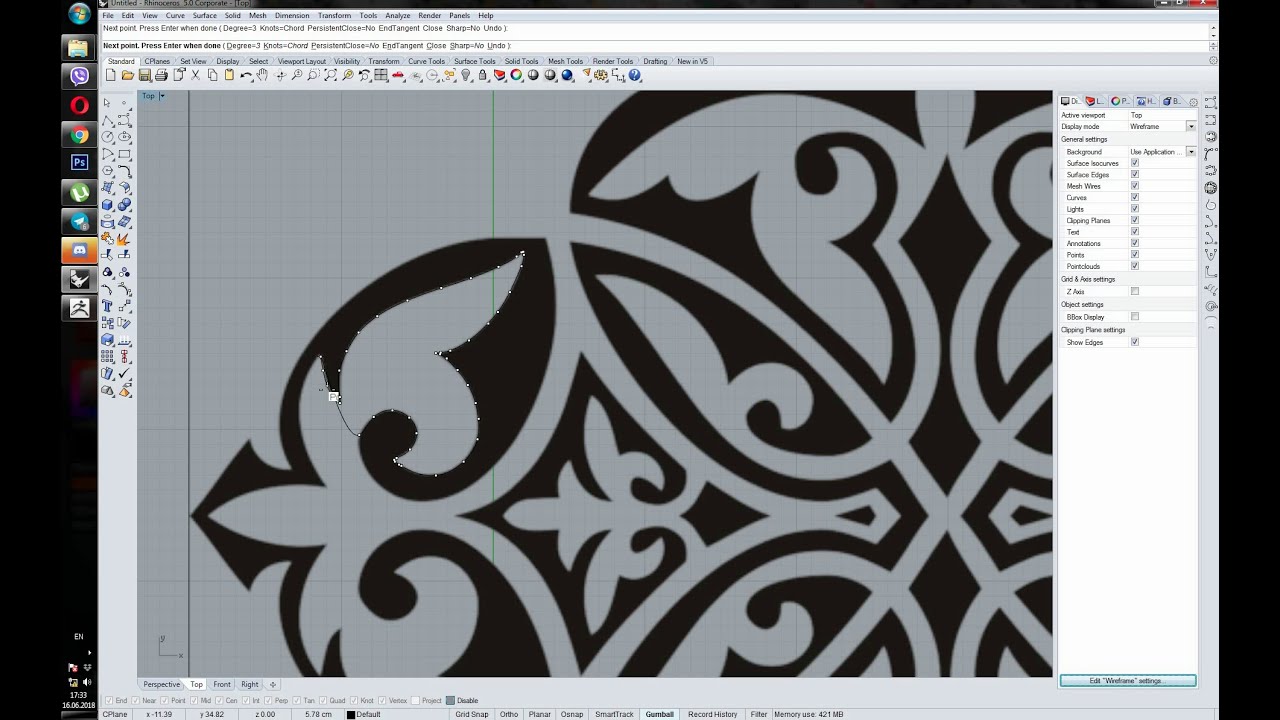The height and width of the screenshot is (720, 1280).
Task: Click Edit "Wireframe" settings button
Action: 1128,681
